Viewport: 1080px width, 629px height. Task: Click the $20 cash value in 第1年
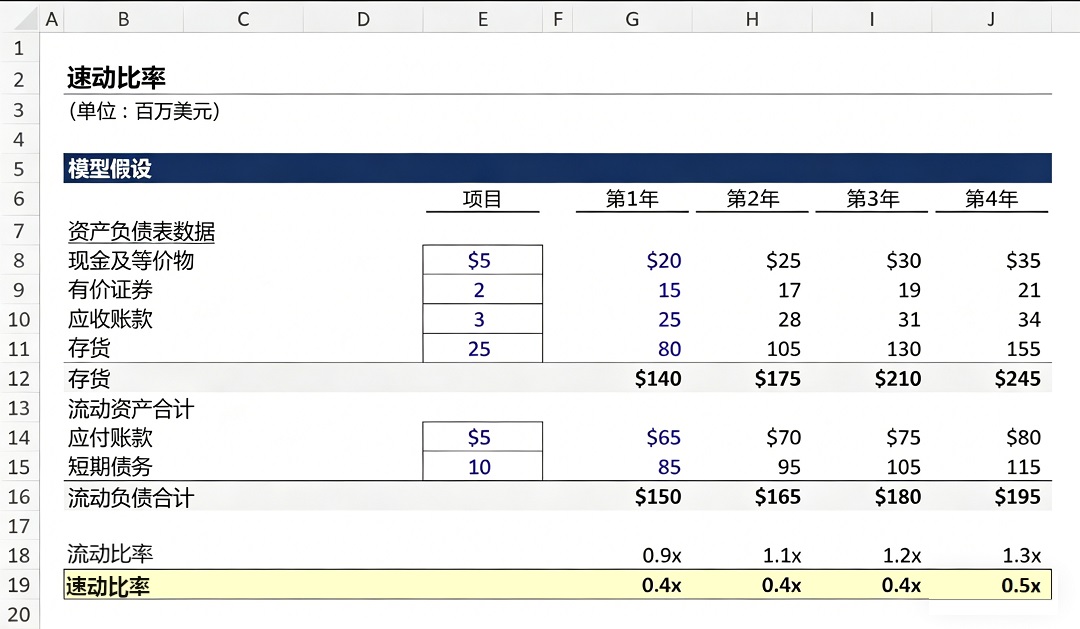click(664, 260)
